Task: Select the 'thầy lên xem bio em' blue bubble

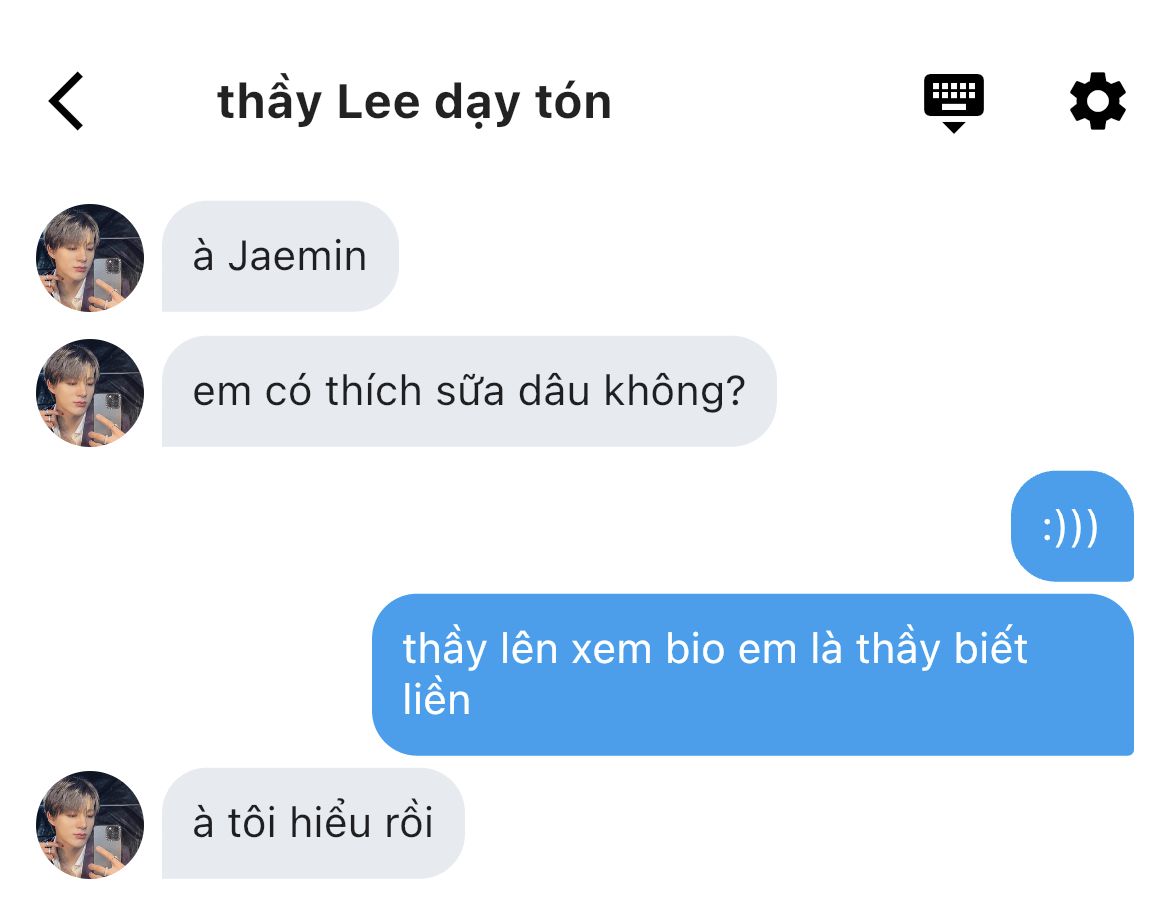Action: click(x=753, y=675)
